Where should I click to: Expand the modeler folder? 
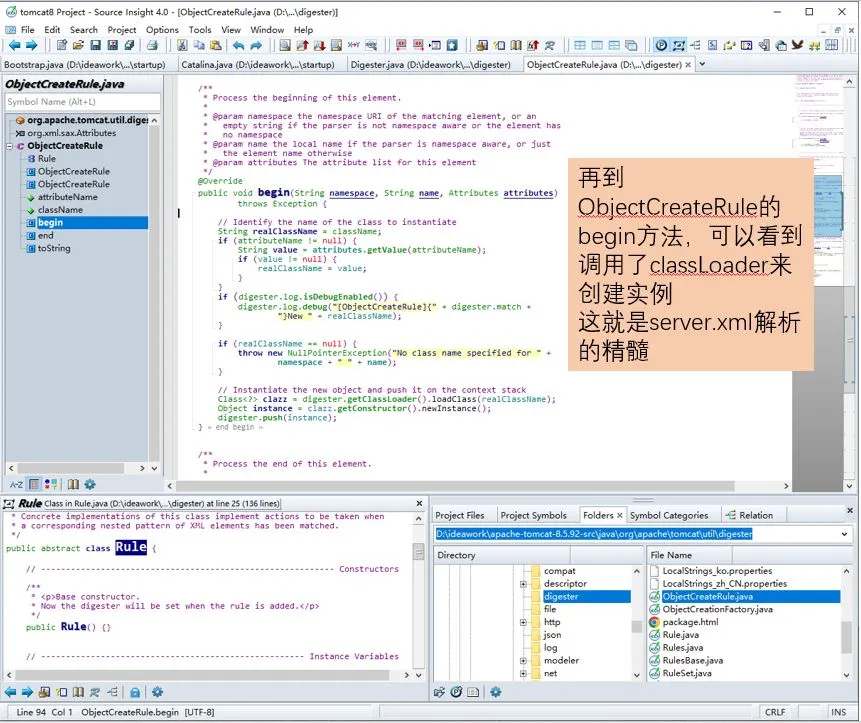(x=523, y=661)
